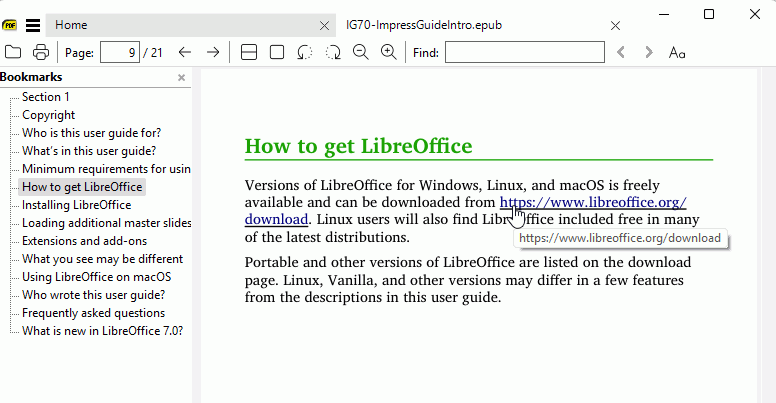Click the '/ 21' total pages label

click(153, 52)
